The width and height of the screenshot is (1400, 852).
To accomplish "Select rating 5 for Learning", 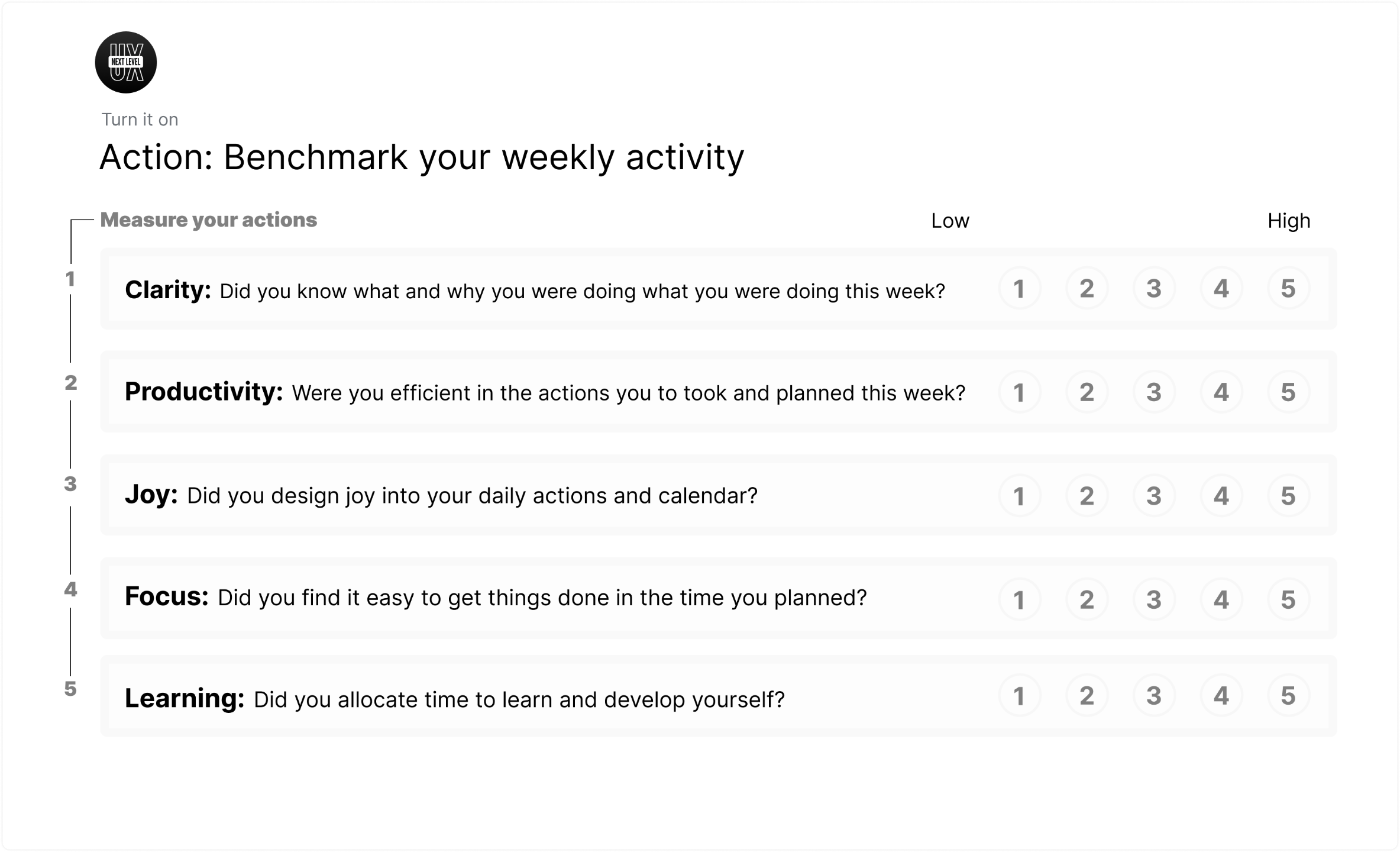I will [x=1288, y=695].
